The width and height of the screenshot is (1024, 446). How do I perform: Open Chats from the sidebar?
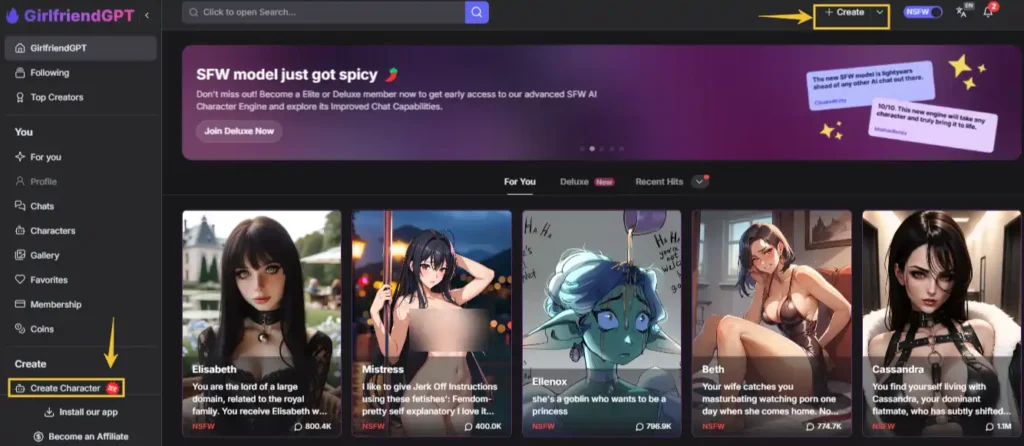click(x=42, y=206)
